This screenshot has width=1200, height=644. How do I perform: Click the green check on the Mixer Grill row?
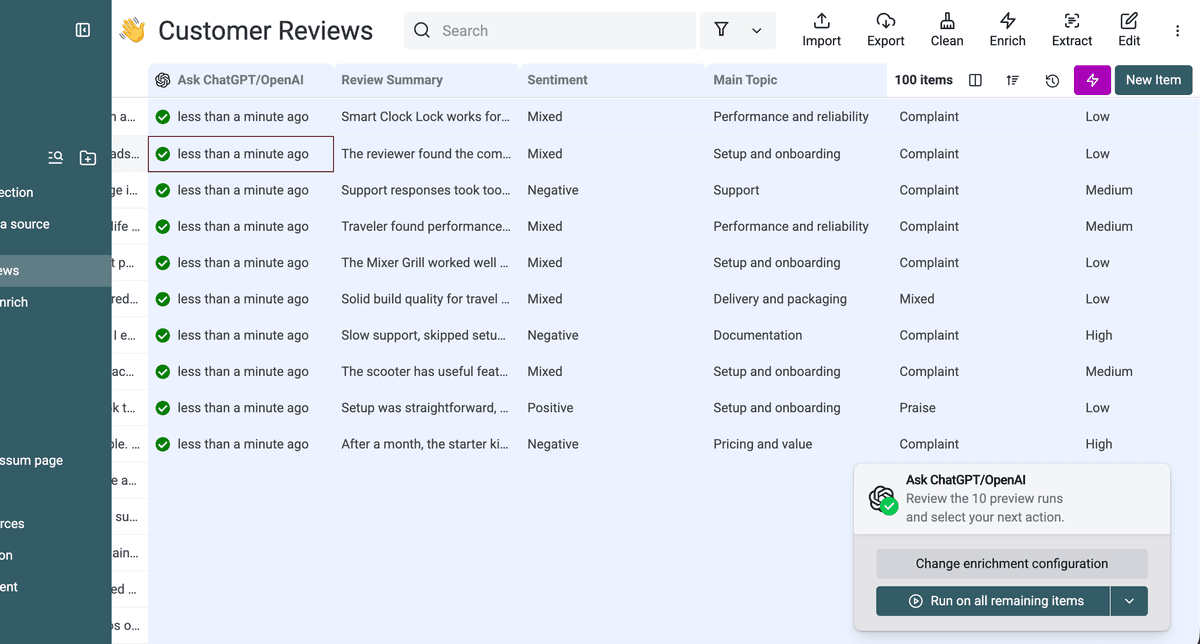point(163,263)
